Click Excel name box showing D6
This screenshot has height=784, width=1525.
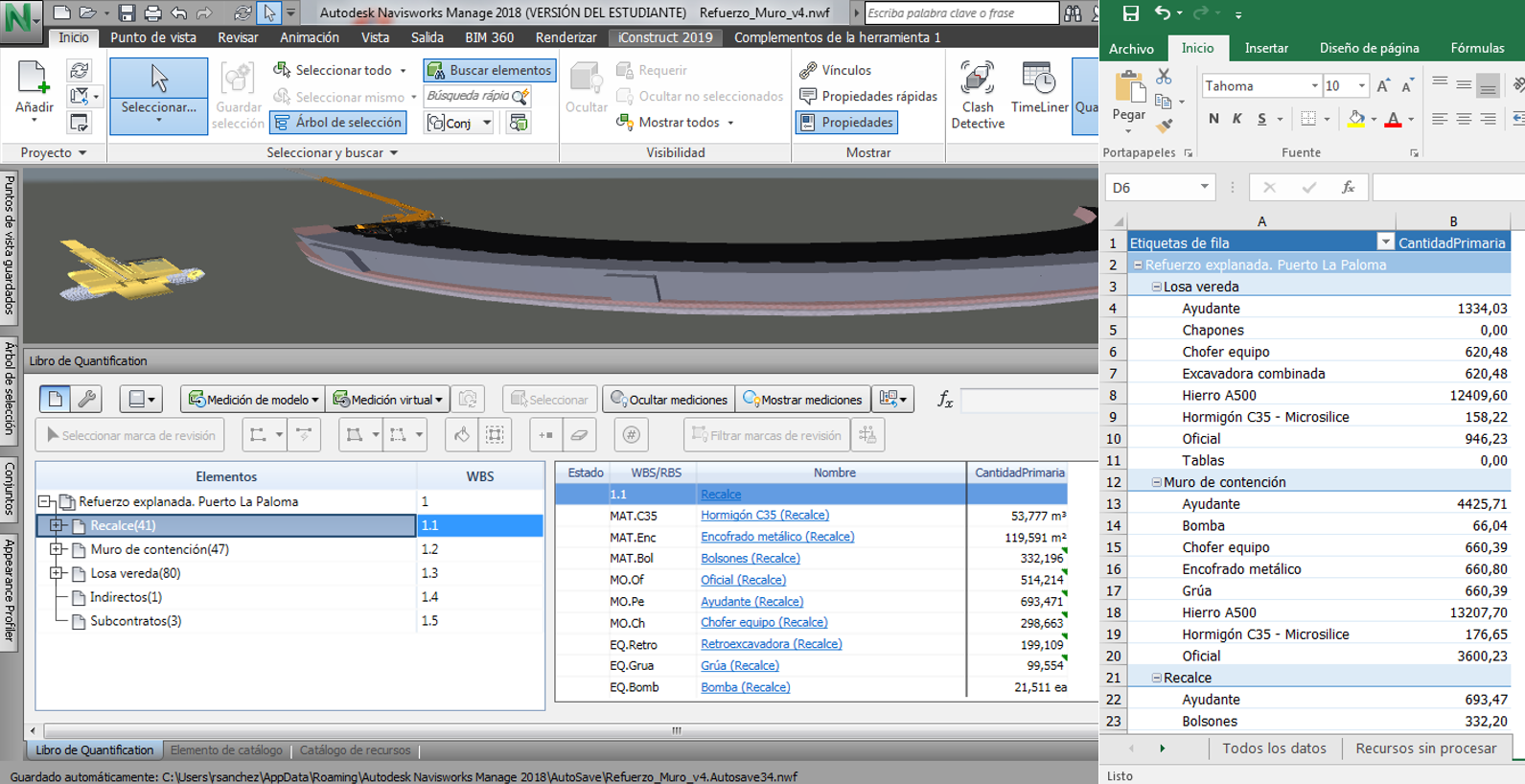[1159, 188]
